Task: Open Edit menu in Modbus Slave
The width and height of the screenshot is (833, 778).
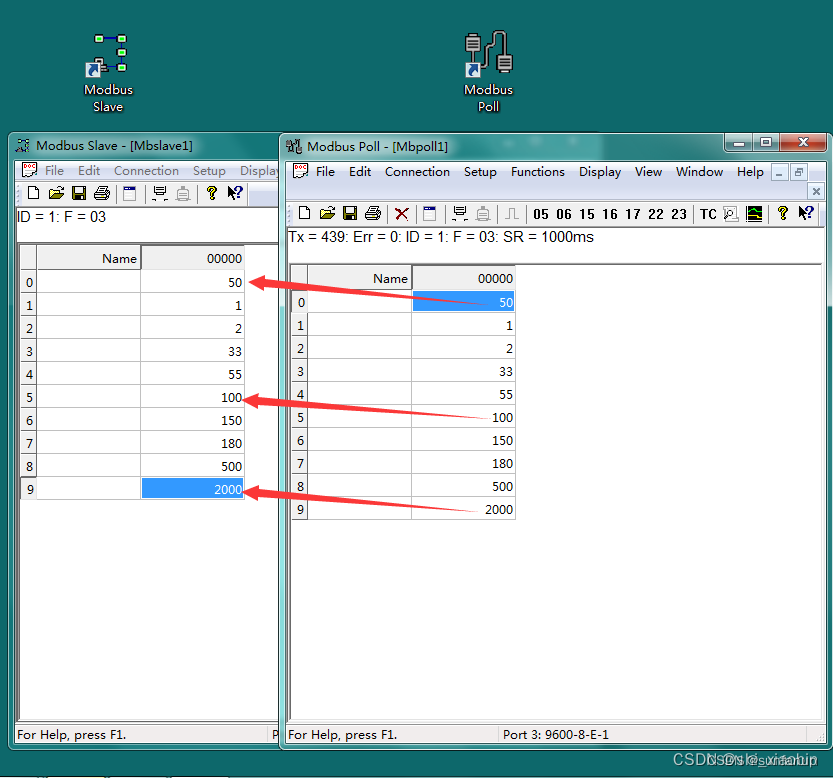Action: click(89, 171)
